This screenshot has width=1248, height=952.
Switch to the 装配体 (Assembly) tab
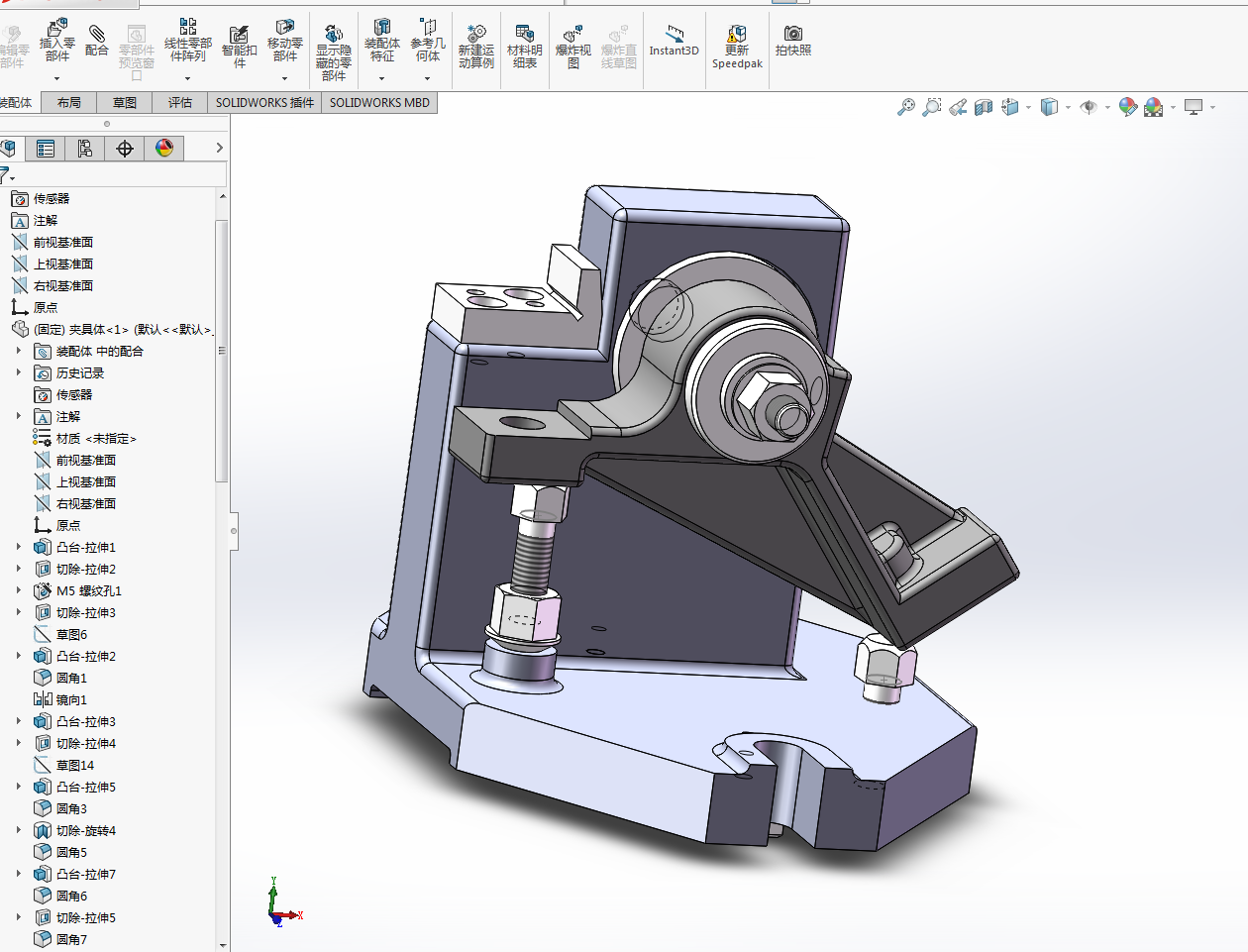18,102
